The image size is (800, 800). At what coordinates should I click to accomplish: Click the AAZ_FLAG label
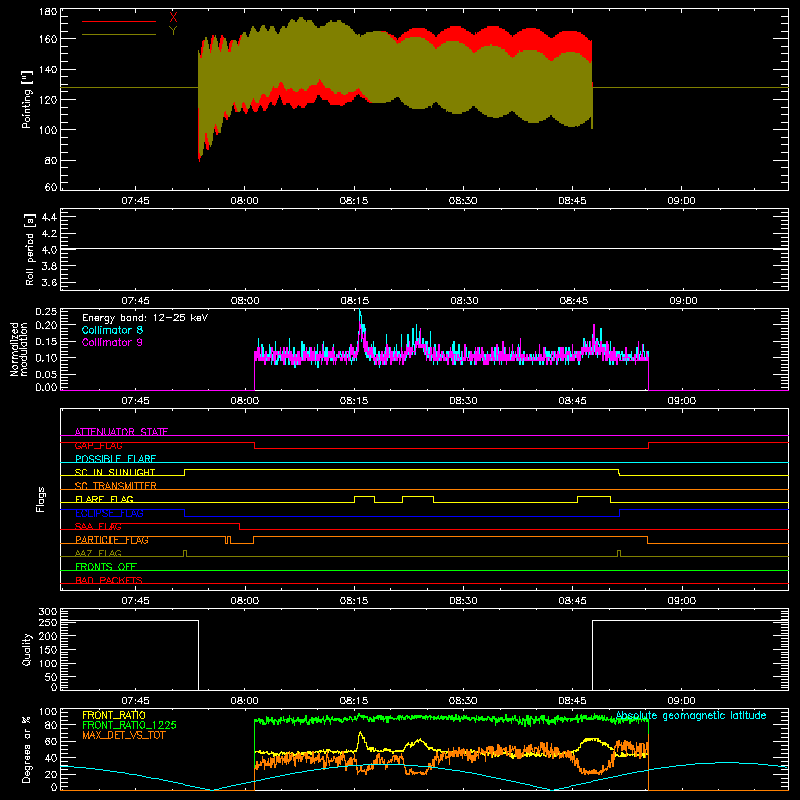pos(98,553)
